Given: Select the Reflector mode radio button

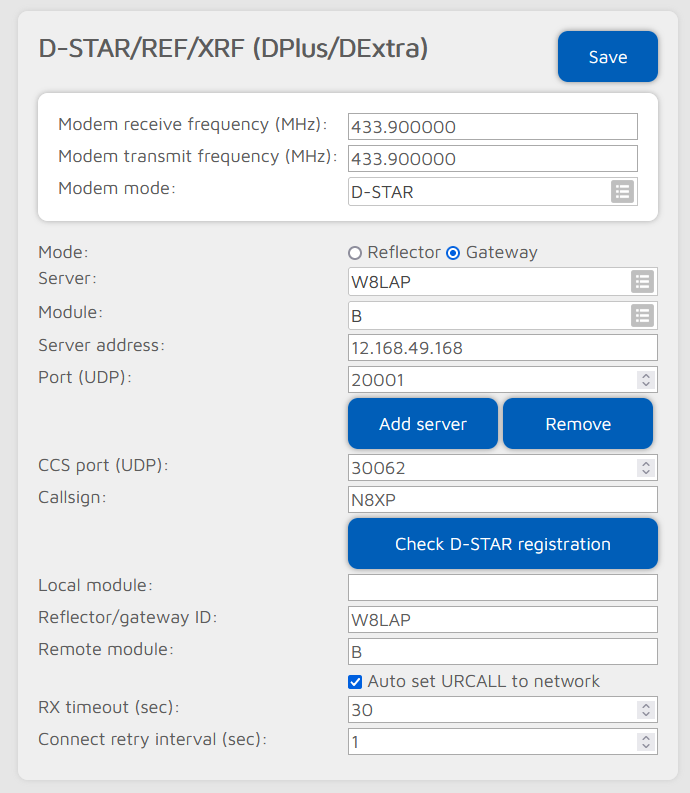Looking at the screenshot, I should pyautogui.click(x=355, y=253).
